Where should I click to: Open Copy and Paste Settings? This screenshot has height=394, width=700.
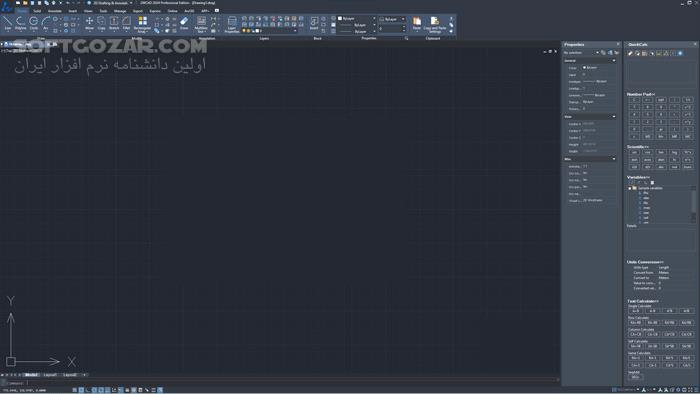(435, 25)
